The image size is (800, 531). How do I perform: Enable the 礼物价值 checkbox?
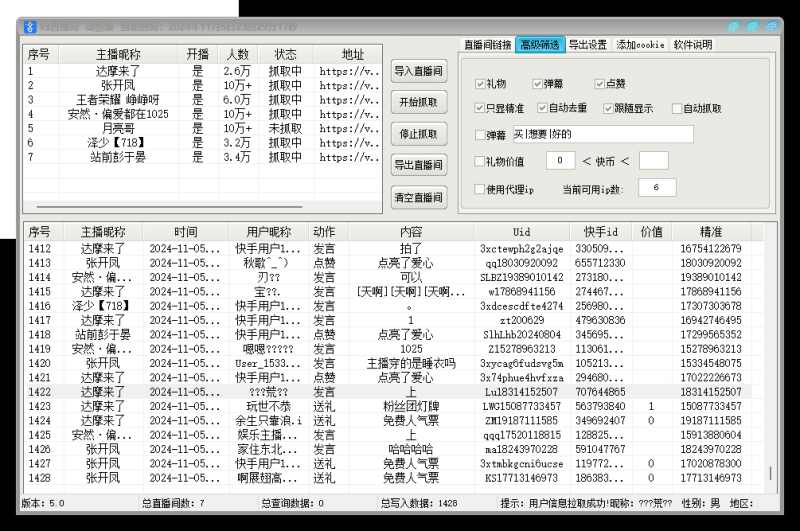(480, 161)
